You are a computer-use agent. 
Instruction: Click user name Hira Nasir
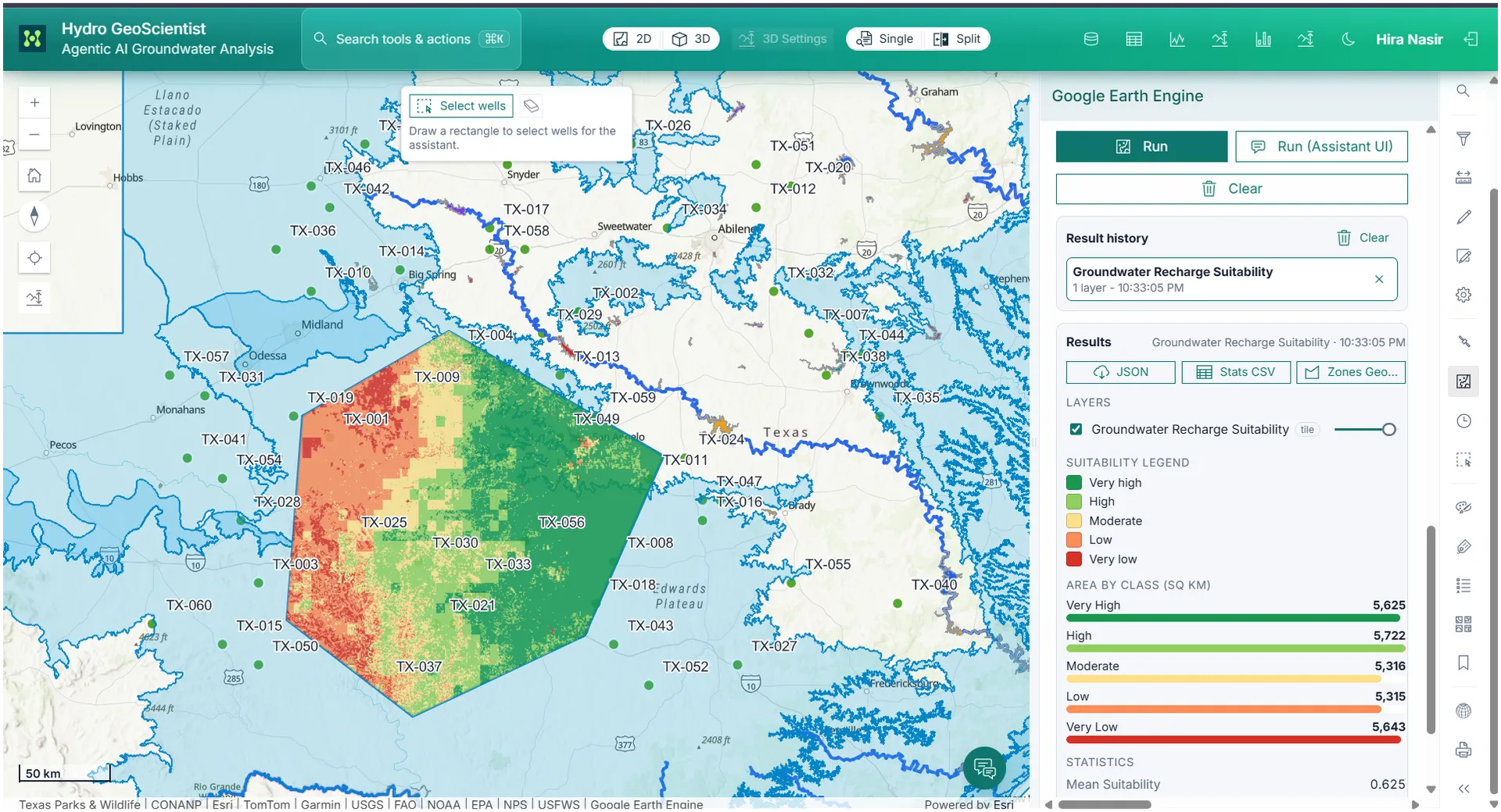(1409, 39)
